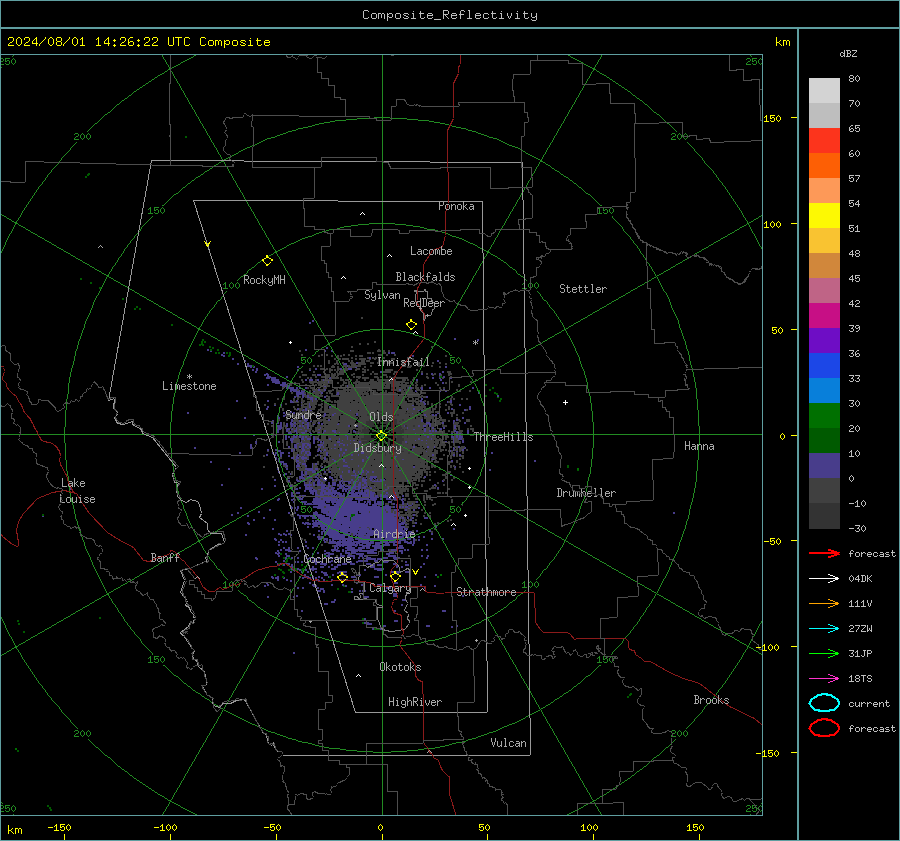
Task: Click the Lacombe city label
Action: [x=431, y=251]
